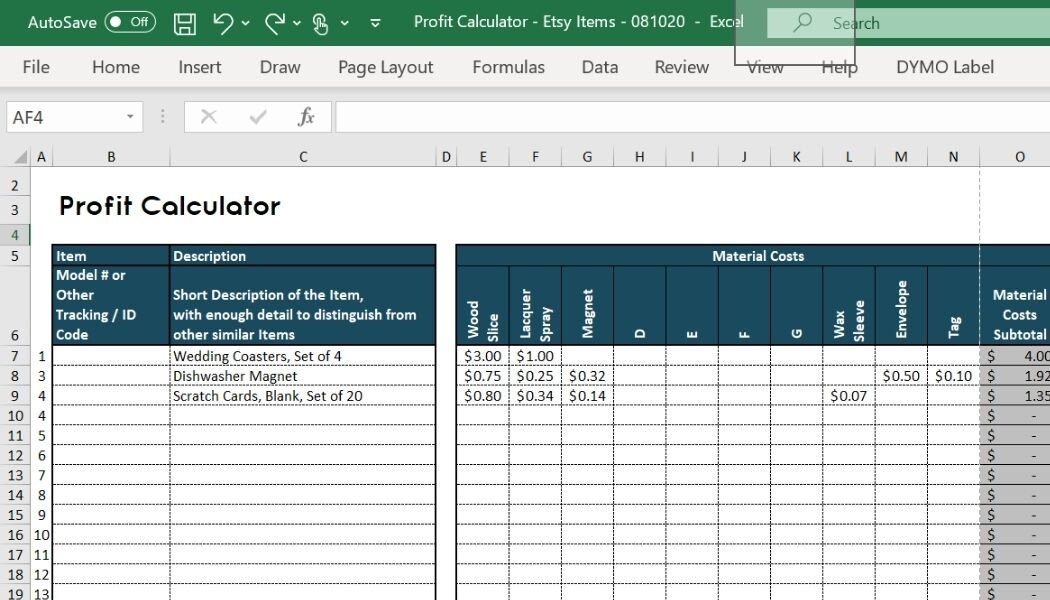Select the $1.00 Lacquer Spray cell
This screenshot has width=1050, height=600.
point(535,356)
